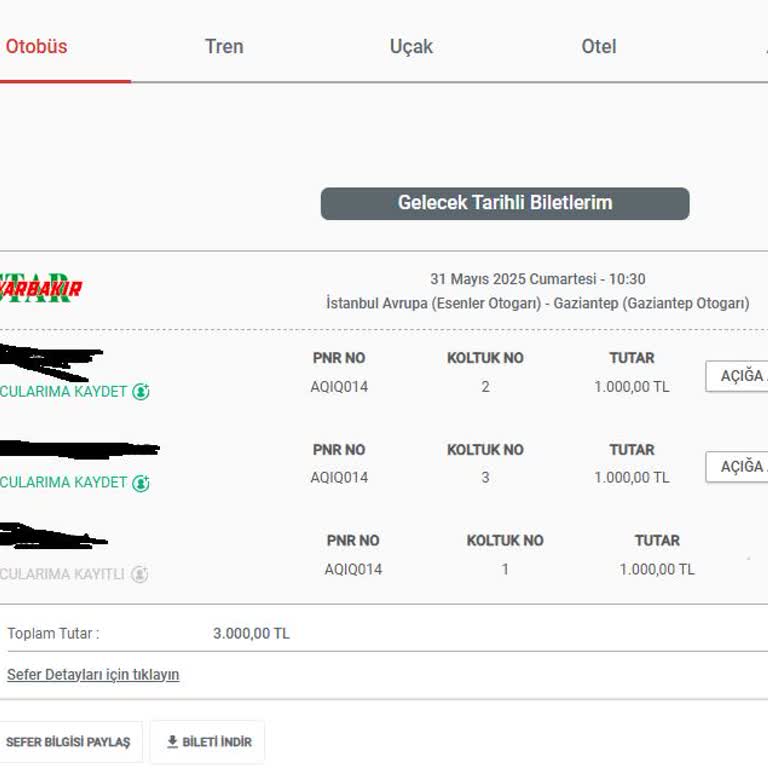The width and height of the screenshot is (768, 768).
Task: Click the Bileti İndir button label
Action: click(217, 742)
